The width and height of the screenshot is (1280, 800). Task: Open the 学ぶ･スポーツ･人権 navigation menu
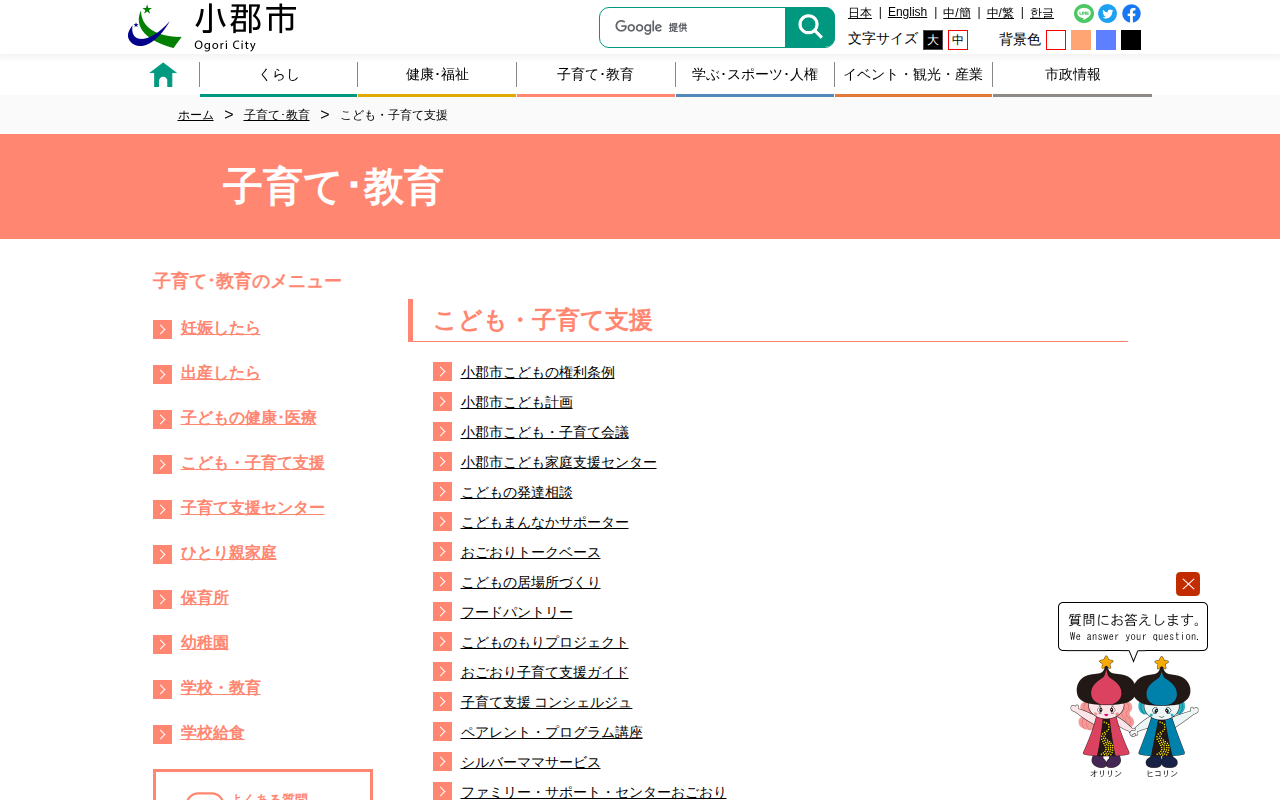pyautogui.click(x=755, y=75)
